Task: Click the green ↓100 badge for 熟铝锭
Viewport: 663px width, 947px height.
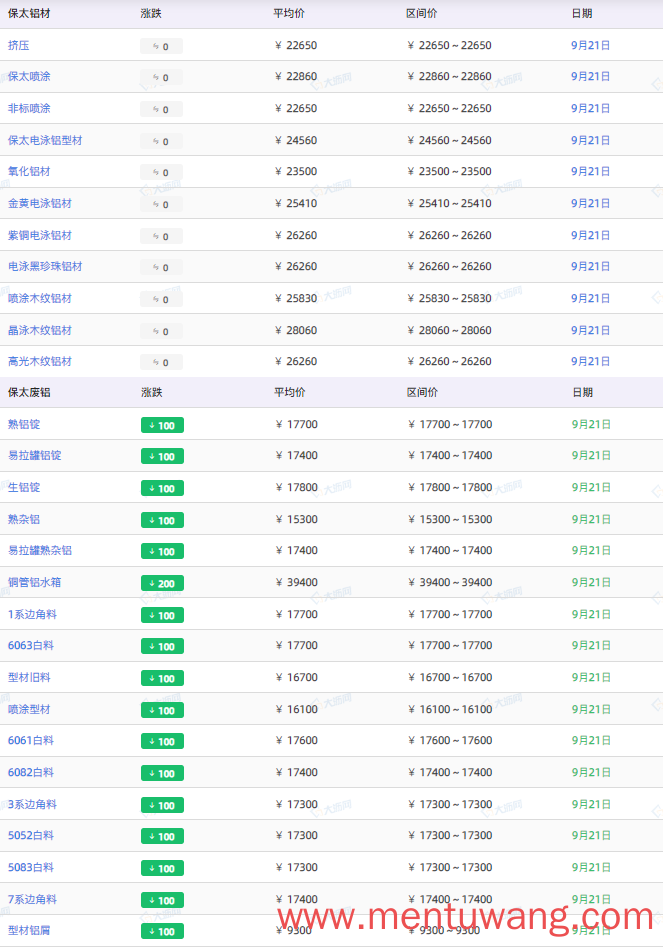Action: pyautogui.click(x=162, y=425)
